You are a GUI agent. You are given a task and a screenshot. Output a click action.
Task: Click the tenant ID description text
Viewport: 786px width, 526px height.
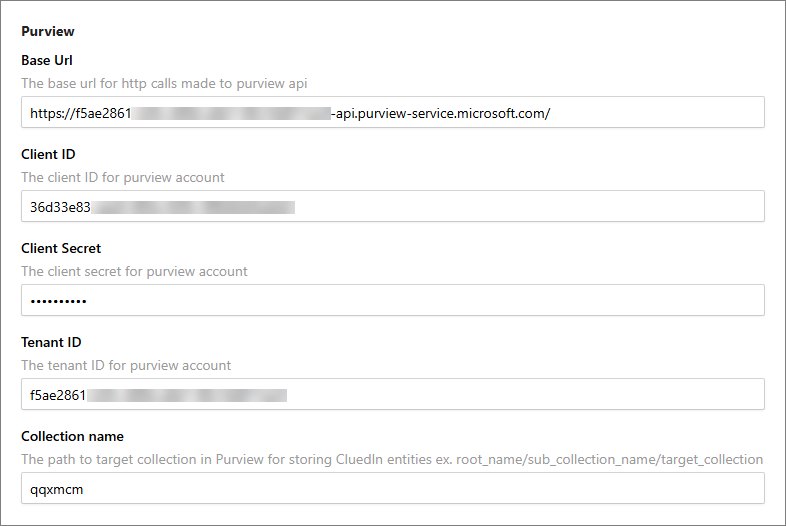126,365
